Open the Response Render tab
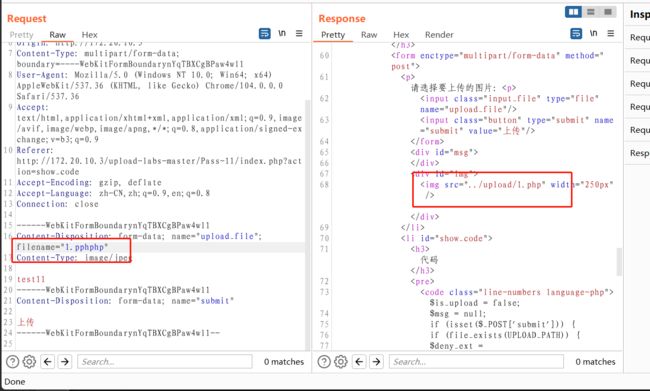This screenshot has height=391, width=650. click(x=439, y=35)
